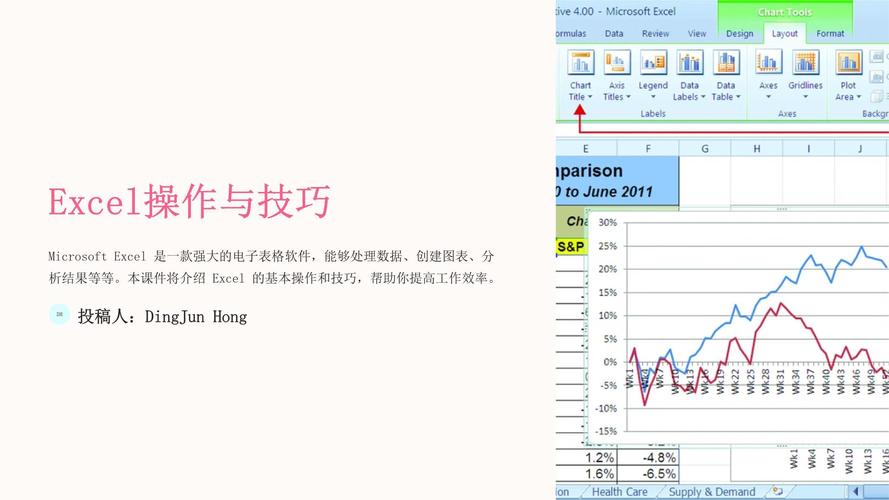Expand the Axis Titles dropdown

tap(617, 97)
